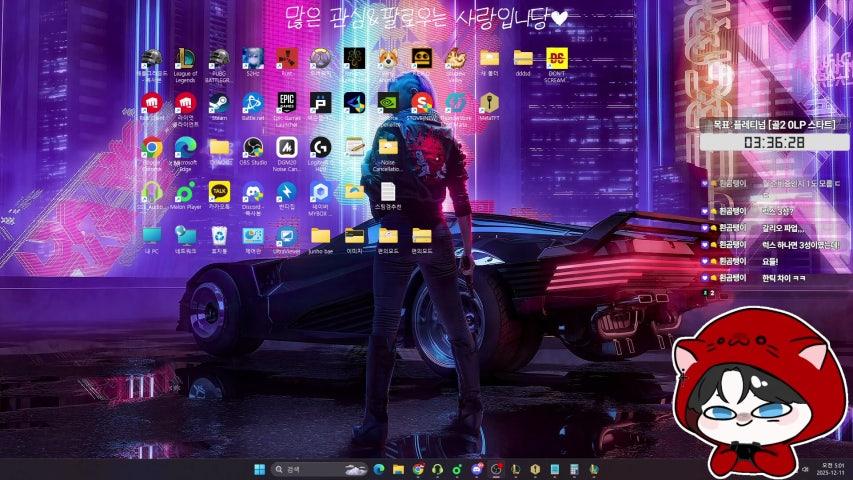Open the Recycle Bin on the desktop

pyautogui.click(x=219, y=236)
